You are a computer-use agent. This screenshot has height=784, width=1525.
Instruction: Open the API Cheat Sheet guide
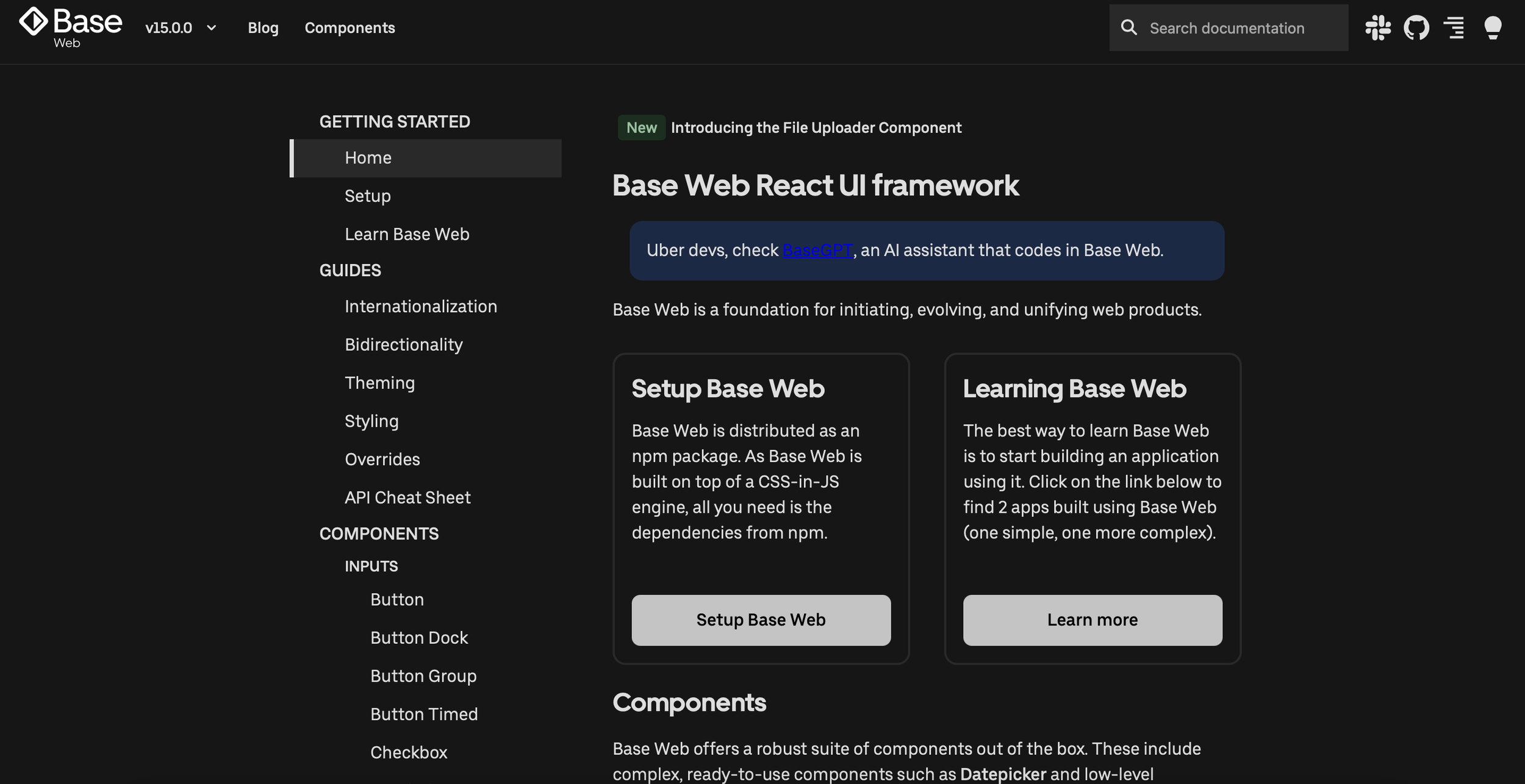[407, 498]
